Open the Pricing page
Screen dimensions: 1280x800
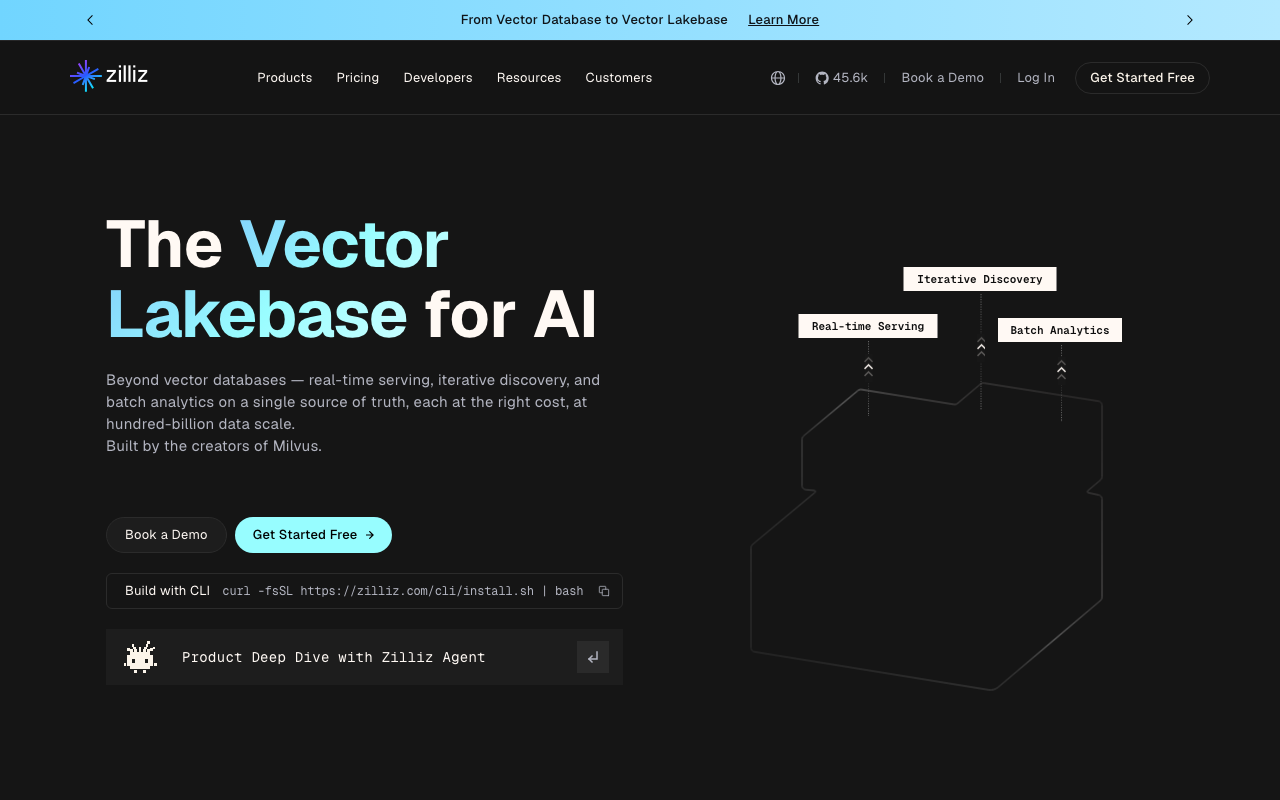(x=358, y=78)
